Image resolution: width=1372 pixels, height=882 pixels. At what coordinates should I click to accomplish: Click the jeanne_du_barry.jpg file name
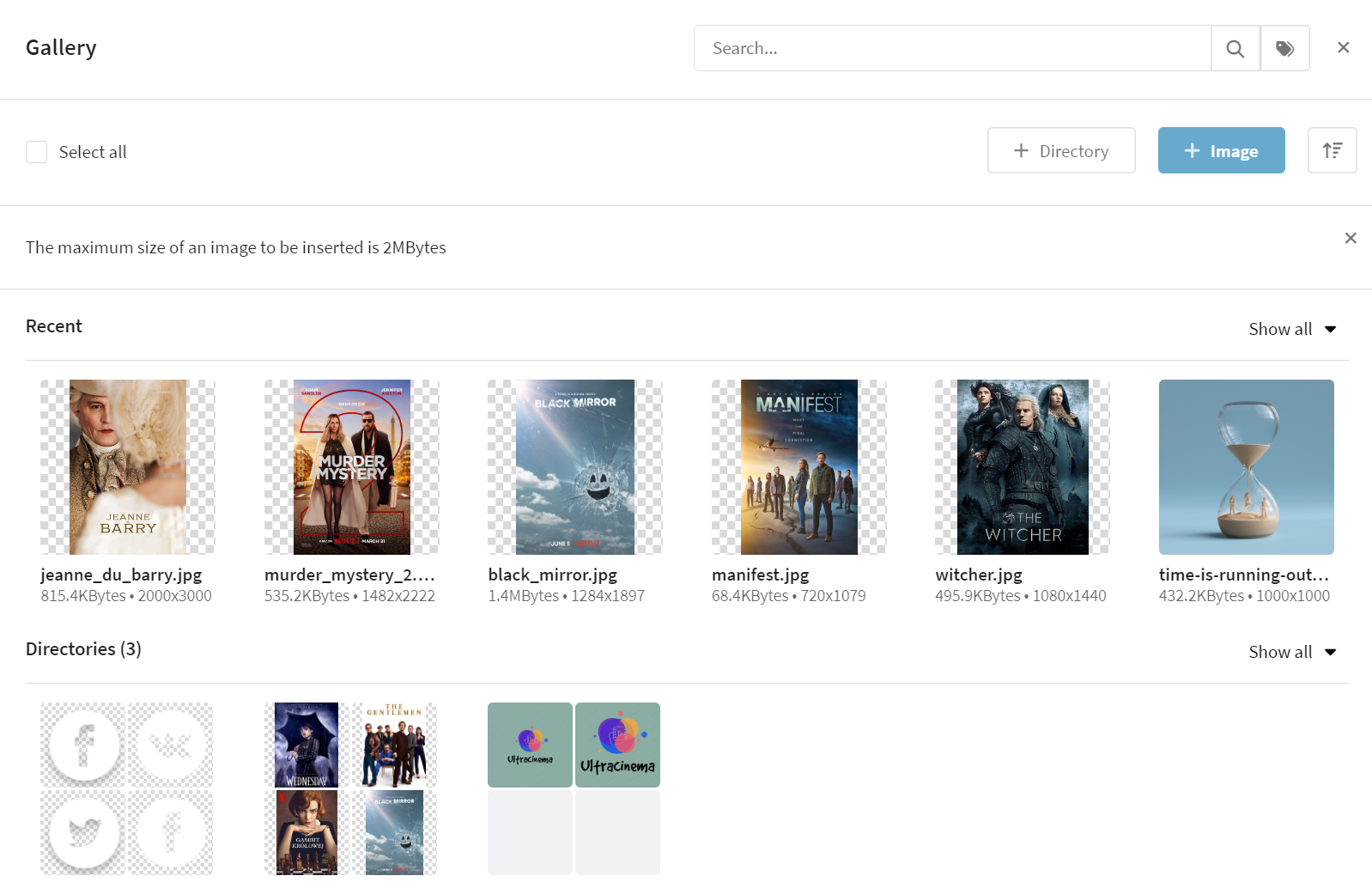(121, 575)
